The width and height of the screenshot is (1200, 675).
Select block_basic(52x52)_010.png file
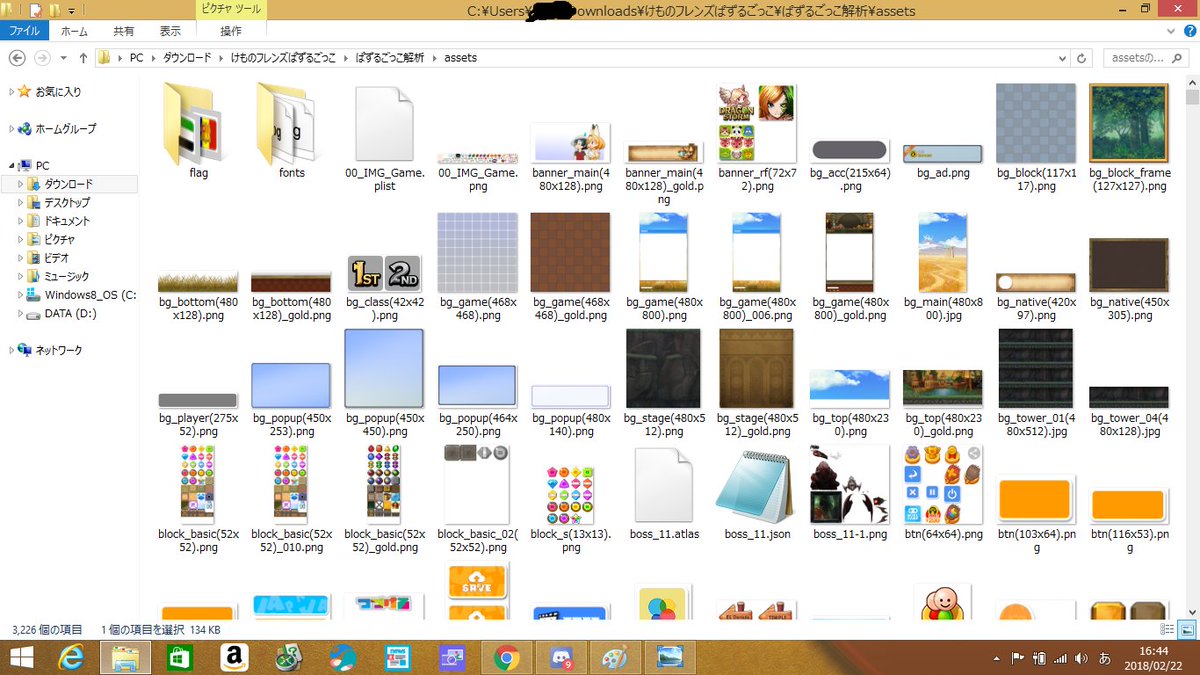(x=291, y=498)
